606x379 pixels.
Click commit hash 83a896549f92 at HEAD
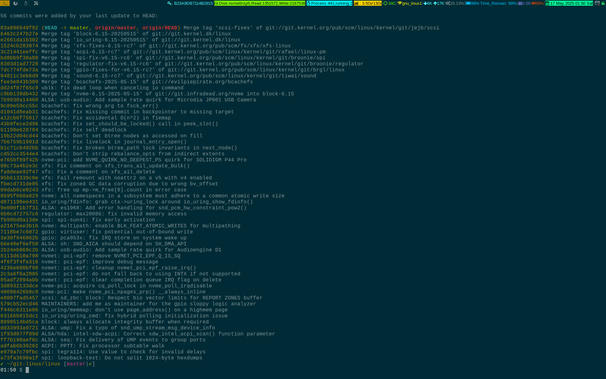[19, 28]
